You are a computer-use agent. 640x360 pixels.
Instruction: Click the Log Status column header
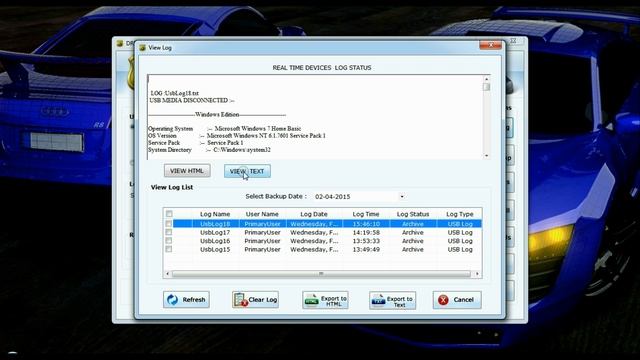click(413, 214)
